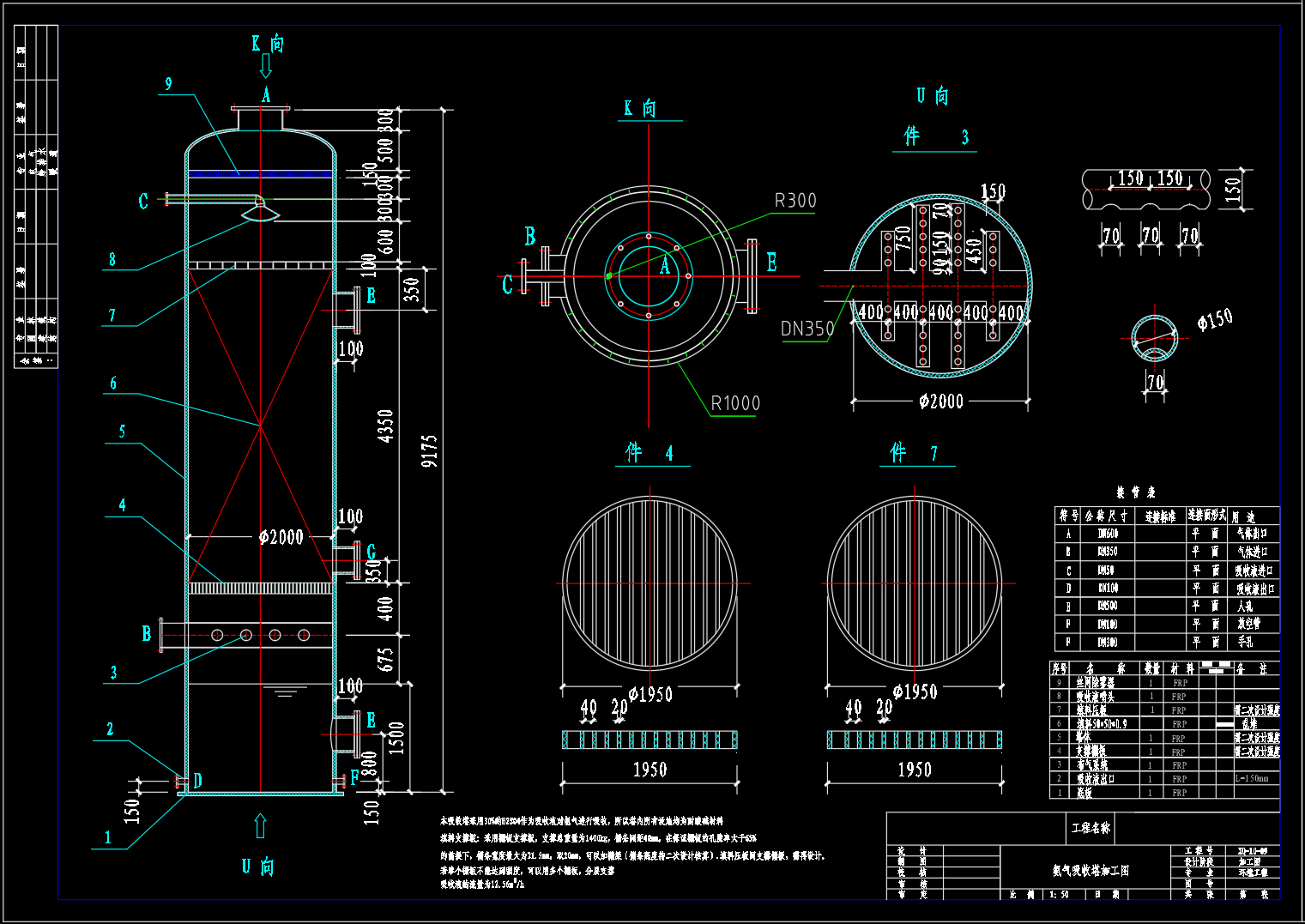Select the U 向 heading at top right
The height and width of the screenshot is (924, 1305).
pyautogui.click(x=933, y=95)
